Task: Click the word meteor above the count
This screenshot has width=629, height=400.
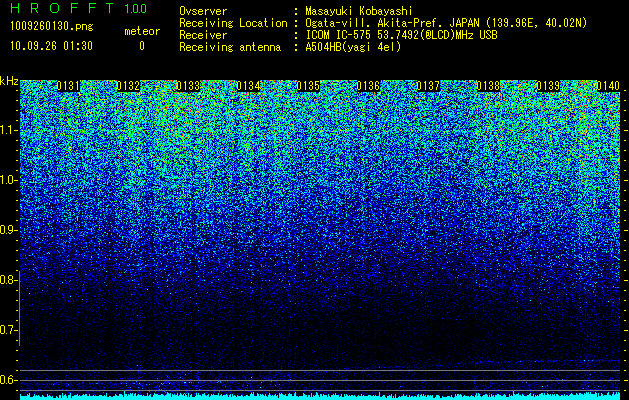Action: [142, 31]
